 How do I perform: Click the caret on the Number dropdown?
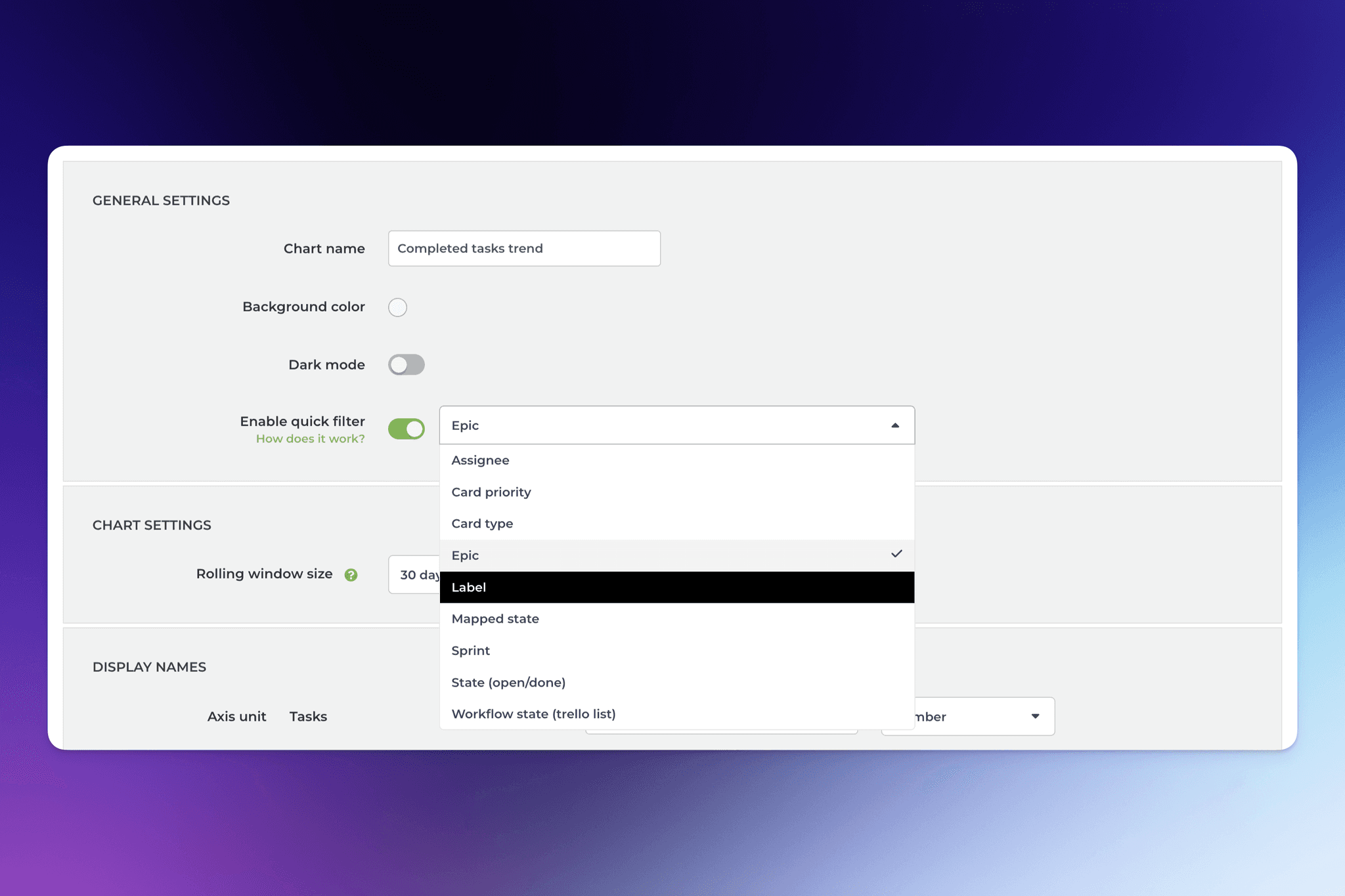click(1035, 716)
